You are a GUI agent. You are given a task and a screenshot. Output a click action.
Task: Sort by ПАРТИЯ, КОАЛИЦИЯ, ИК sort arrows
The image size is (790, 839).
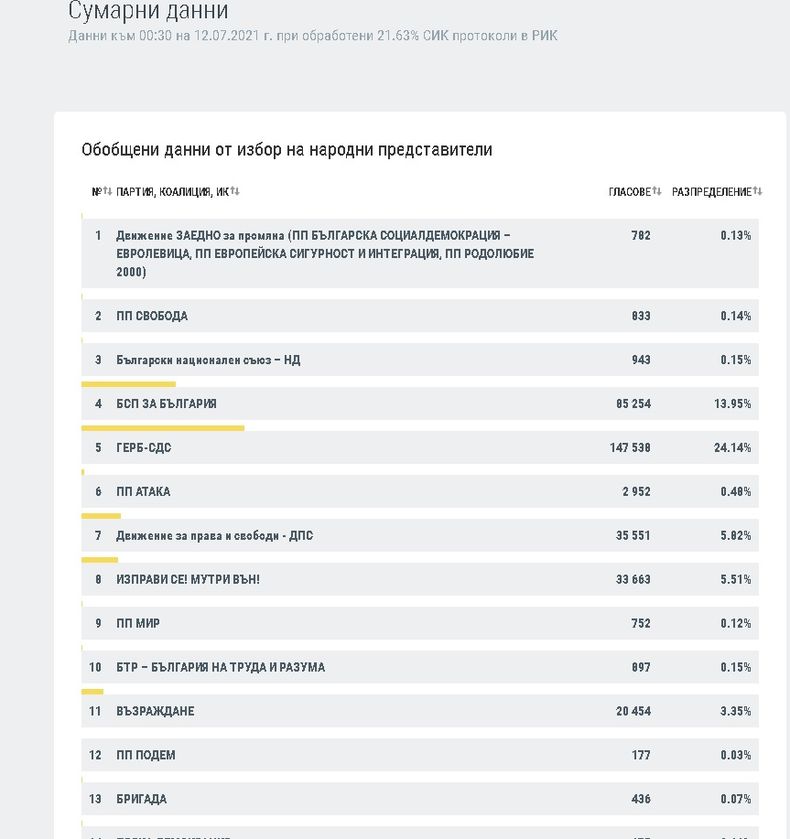(x=235, y=191)
